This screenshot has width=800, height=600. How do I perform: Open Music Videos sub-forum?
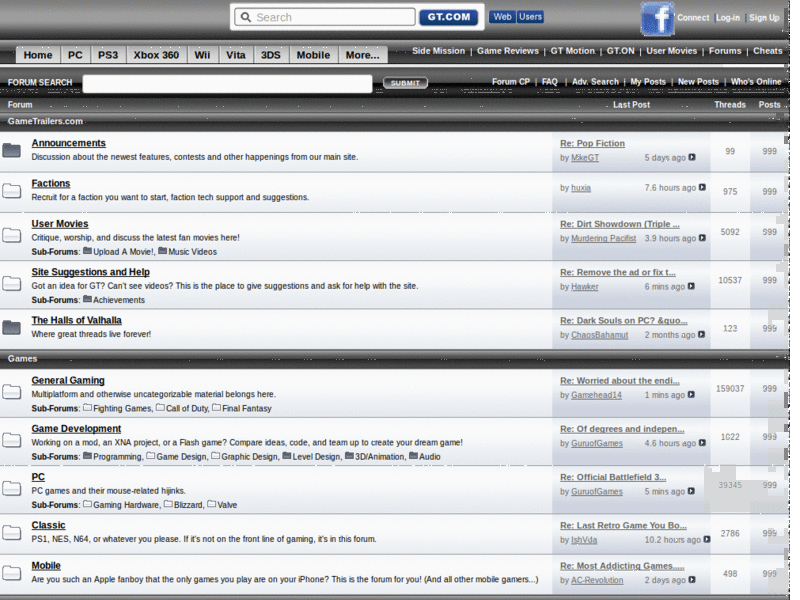click(192, 252)
